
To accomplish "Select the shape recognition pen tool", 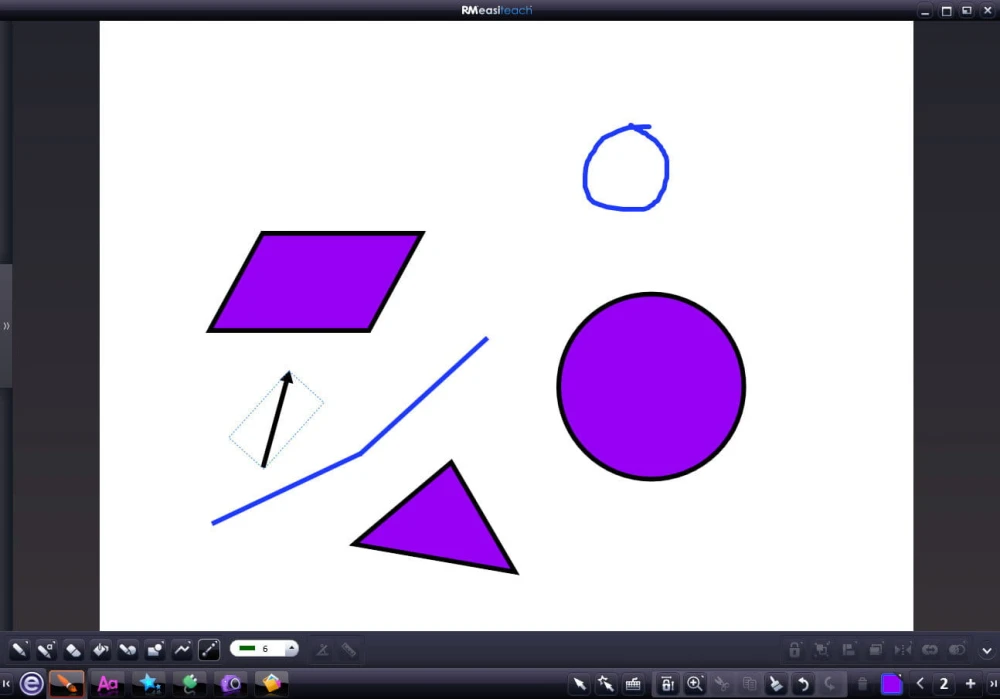I will 128,649.
